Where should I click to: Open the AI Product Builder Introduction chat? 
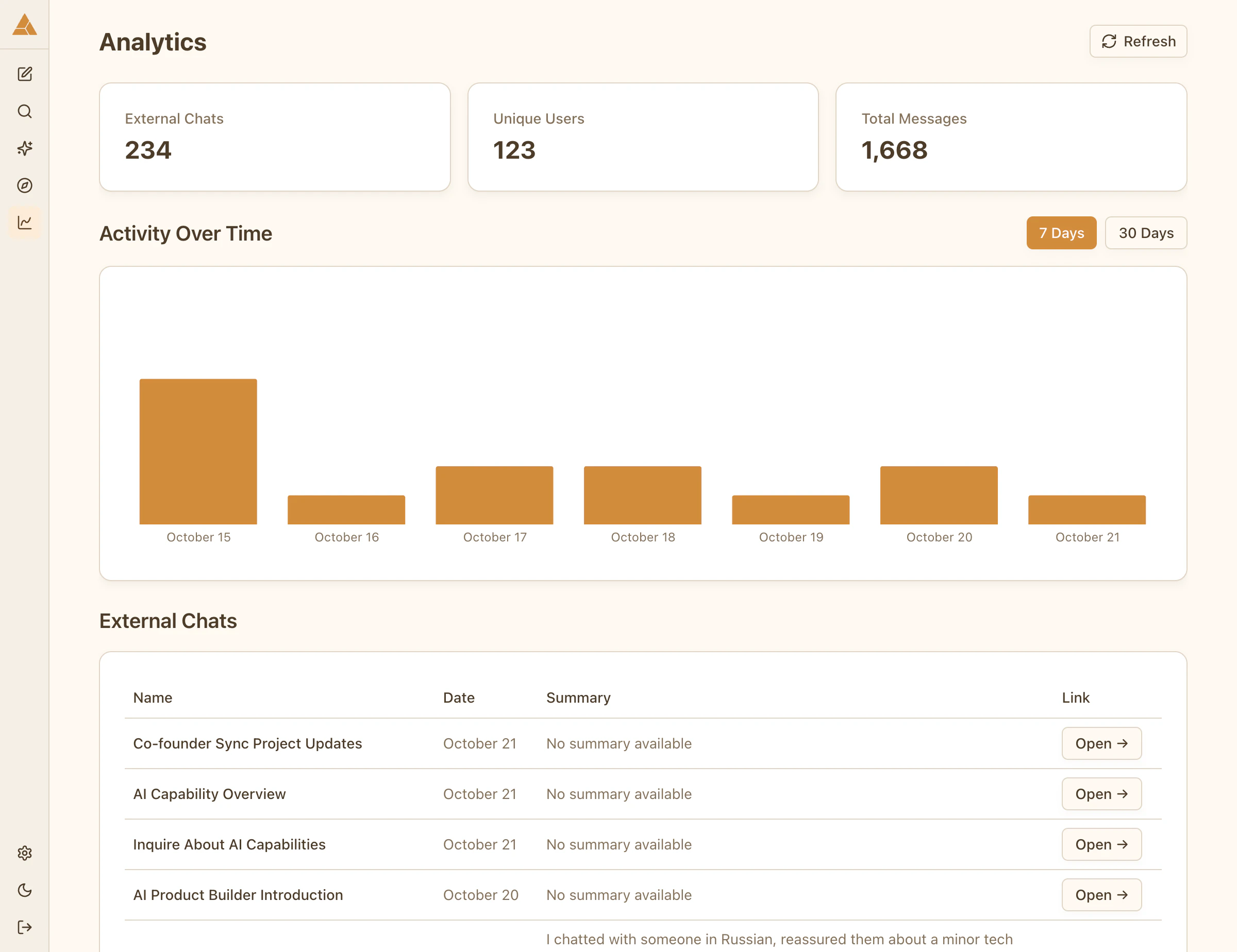(x=1101, y=894)
